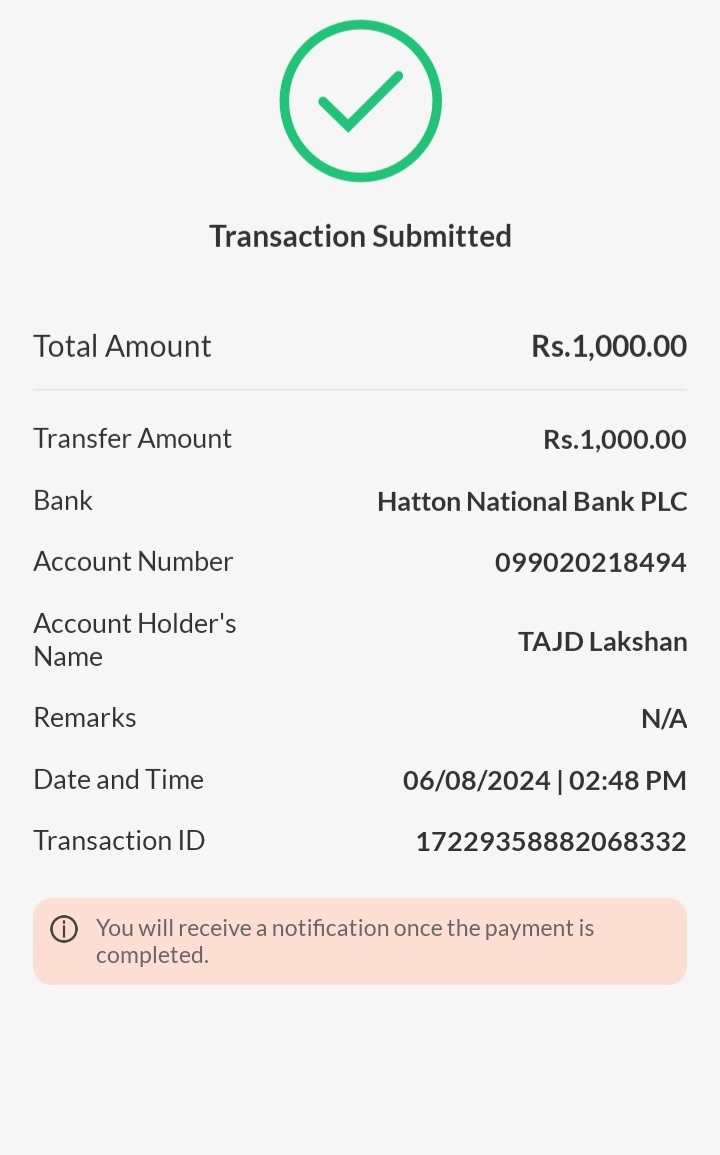Select account number 099020218494

590,562
